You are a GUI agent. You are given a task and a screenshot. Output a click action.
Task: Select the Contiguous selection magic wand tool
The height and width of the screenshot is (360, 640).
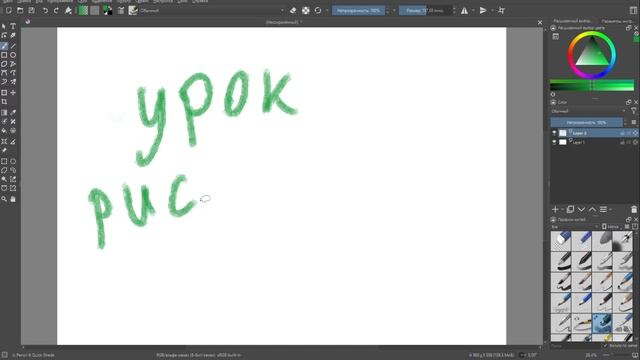click(4, 179)
